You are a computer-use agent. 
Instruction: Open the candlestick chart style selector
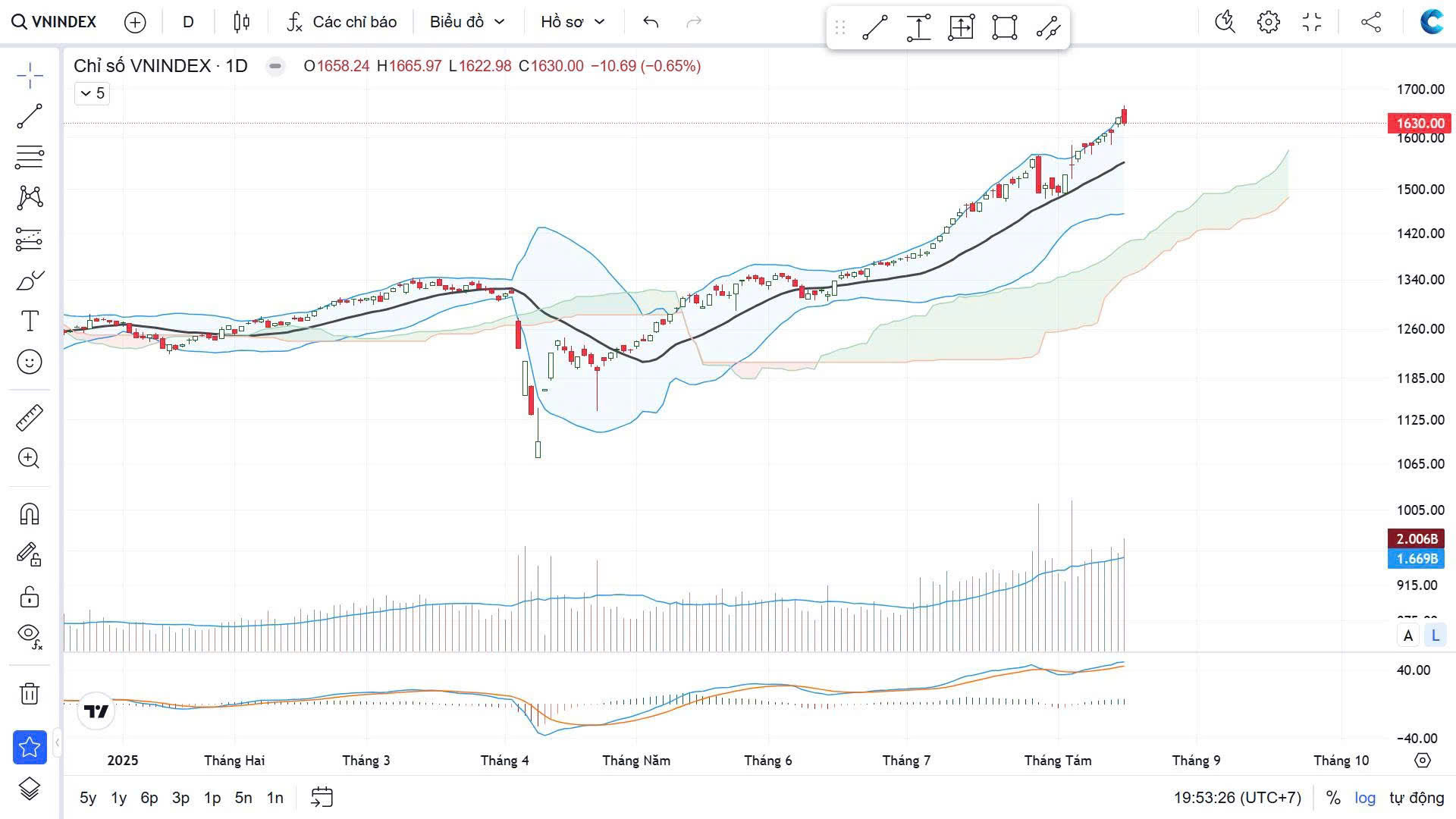(x=241, y=22)
